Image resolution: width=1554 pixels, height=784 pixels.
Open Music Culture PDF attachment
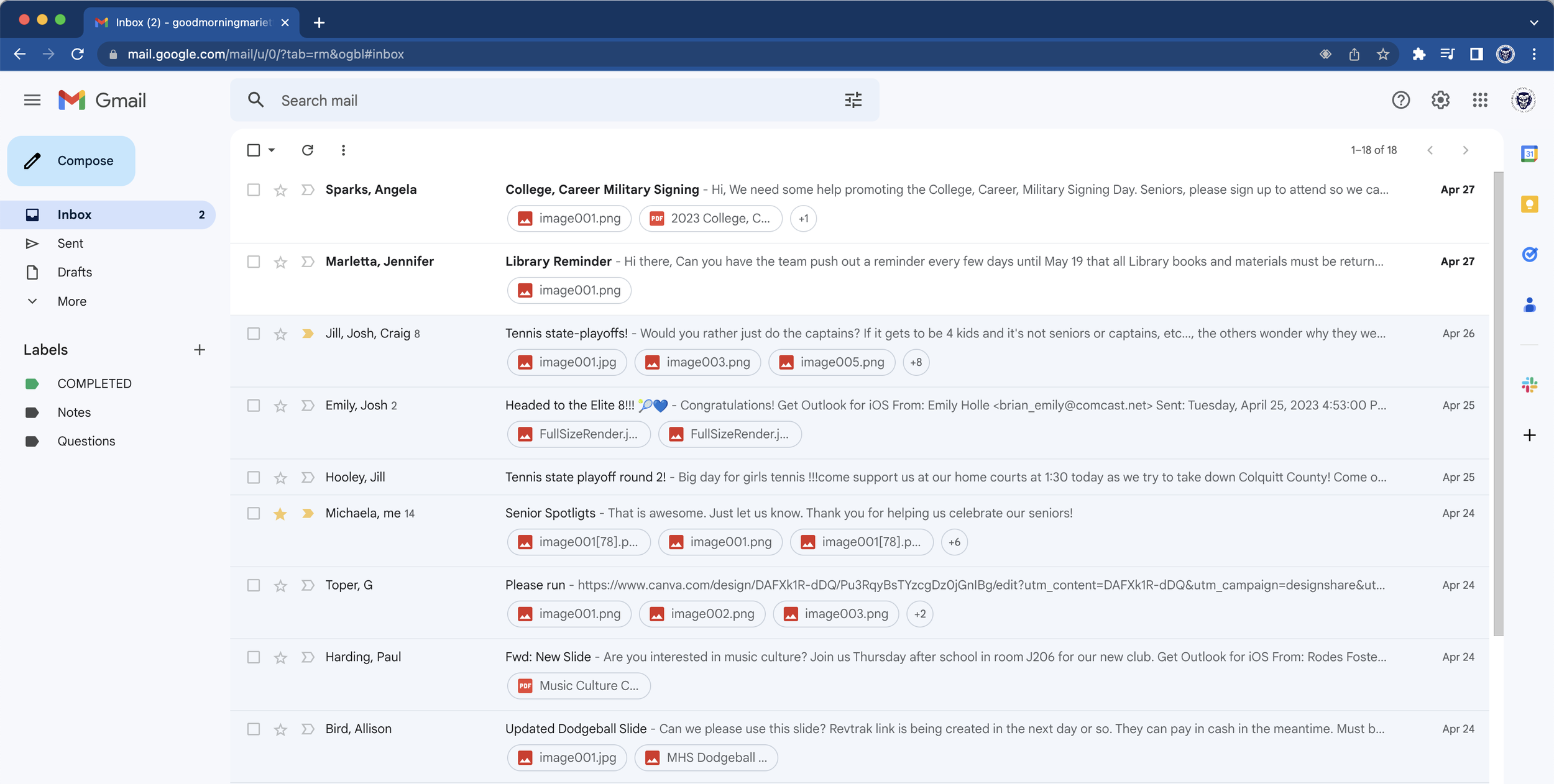point(579,686)
